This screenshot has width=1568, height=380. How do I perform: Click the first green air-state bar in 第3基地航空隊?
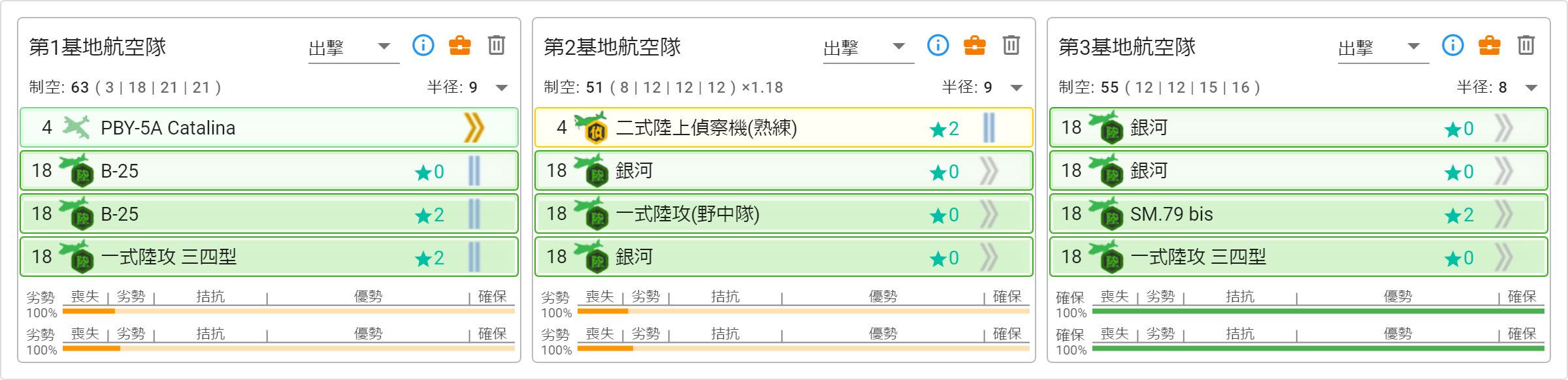[1318, 311]
